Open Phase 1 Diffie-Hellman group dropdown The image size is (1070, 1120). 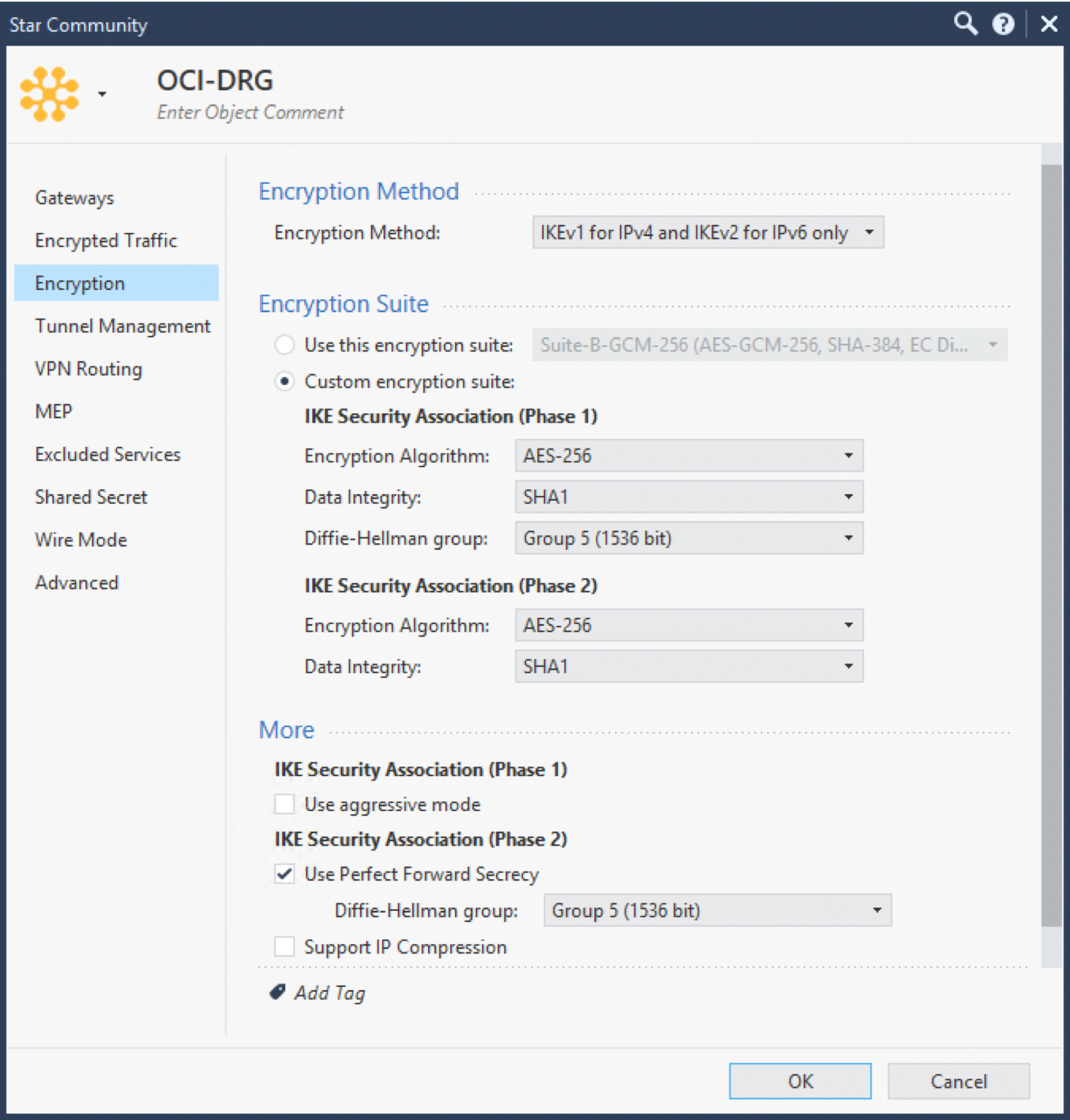(x=688, y=538)
